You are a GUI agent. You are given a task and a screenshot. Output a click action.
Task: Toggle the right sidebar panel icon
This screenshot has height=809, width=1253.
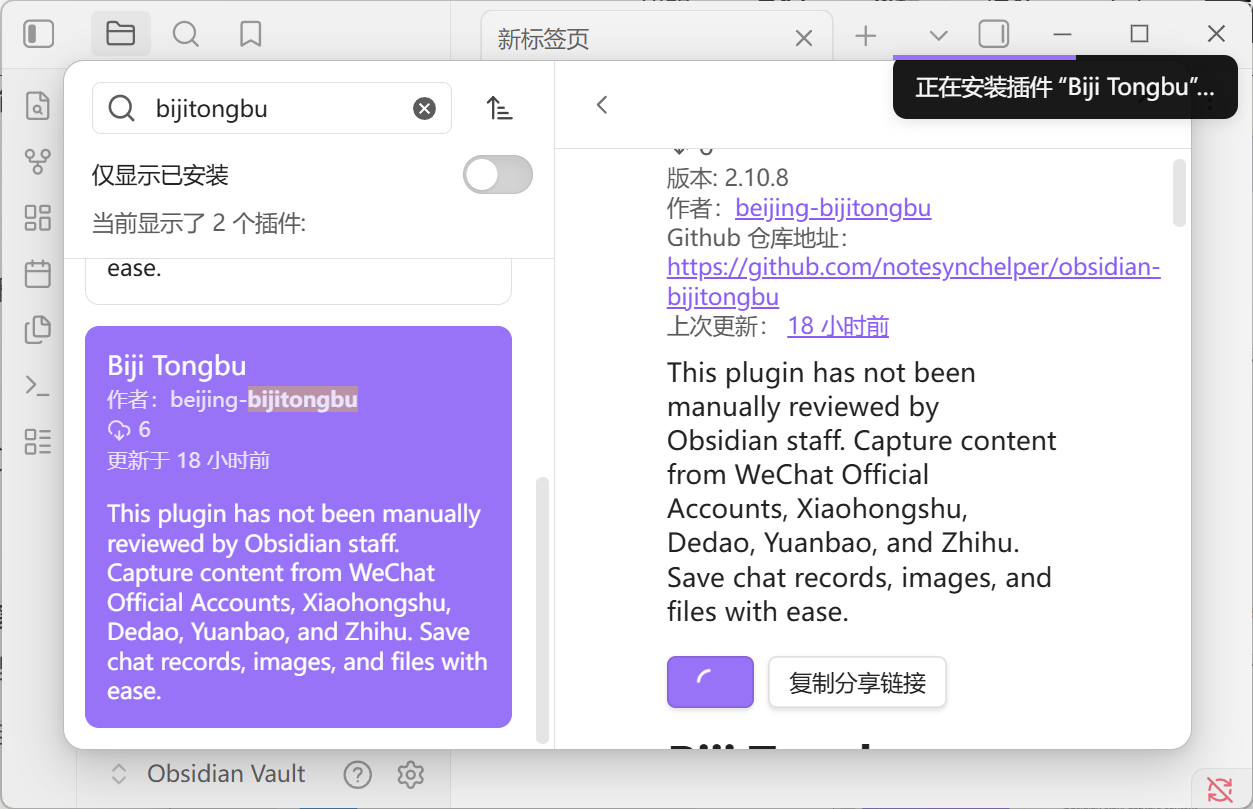994,34
